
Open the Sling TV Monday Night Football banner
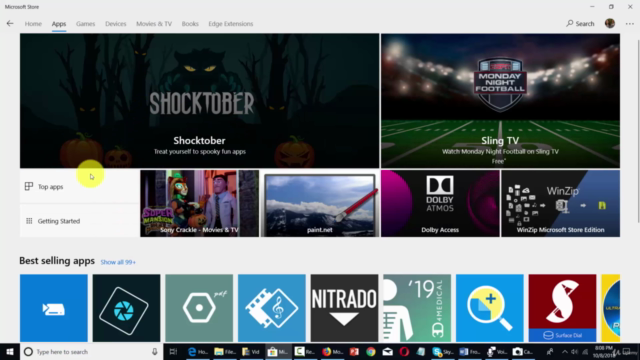(500, 101)
